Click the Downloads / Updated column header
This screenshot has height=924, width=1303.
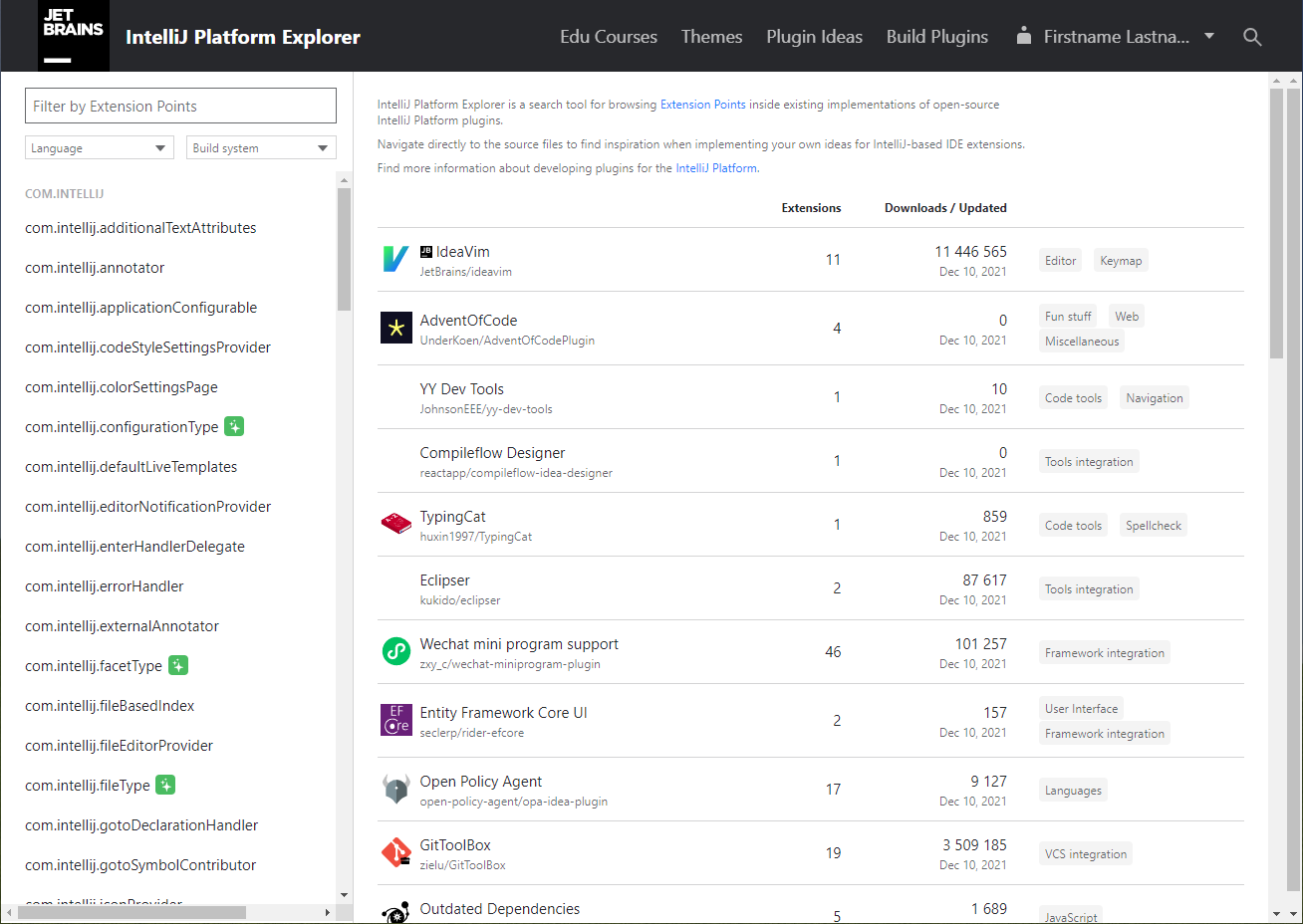[x=945, y=208]
